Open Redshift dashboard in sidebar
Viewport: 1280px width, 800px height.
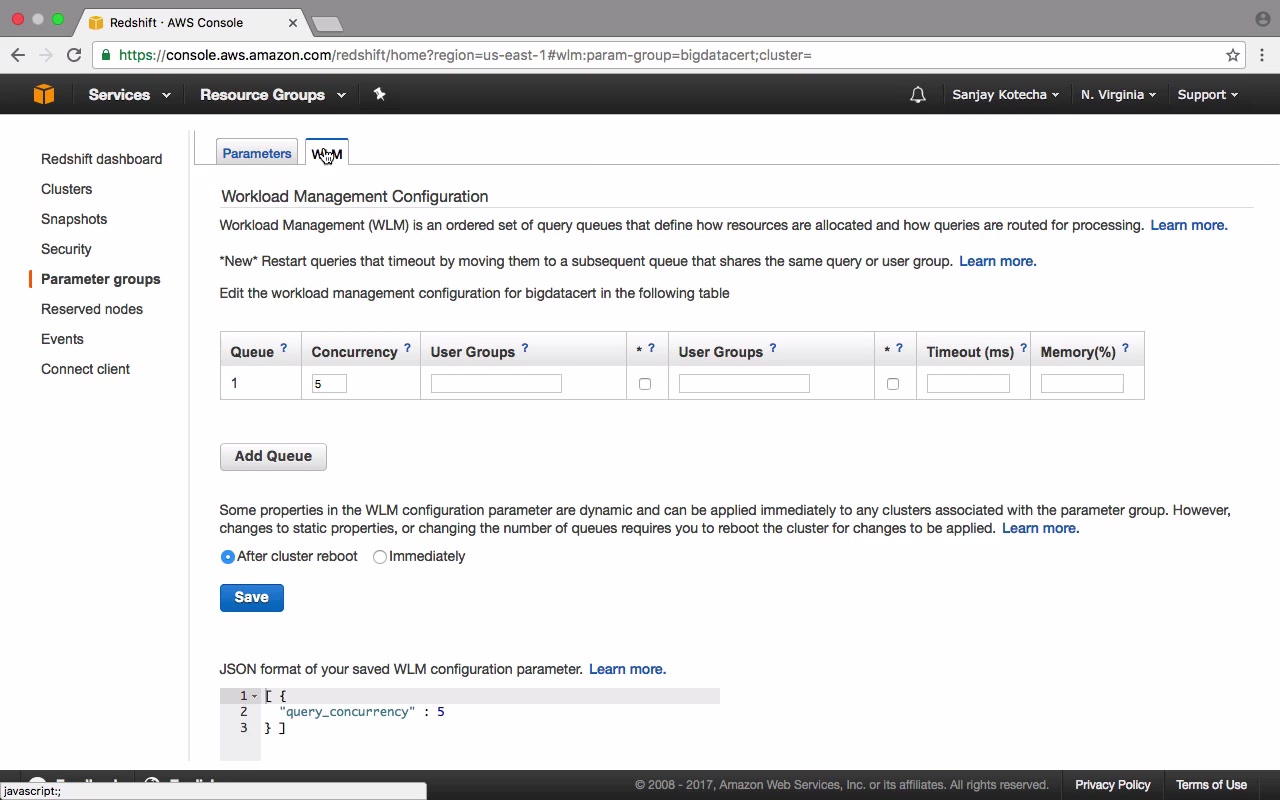coord(101,159)
